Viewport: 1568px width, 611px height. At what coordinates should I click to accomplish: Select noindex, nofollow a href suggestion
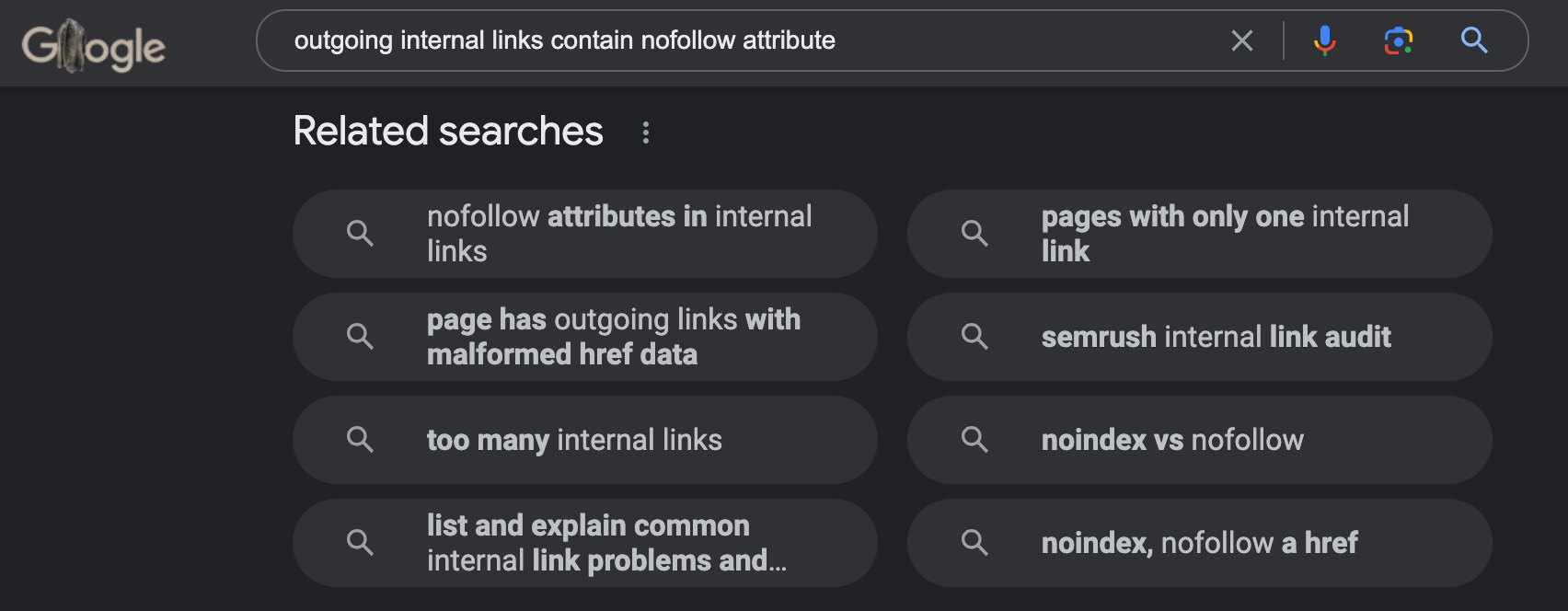pos(1200,543)
